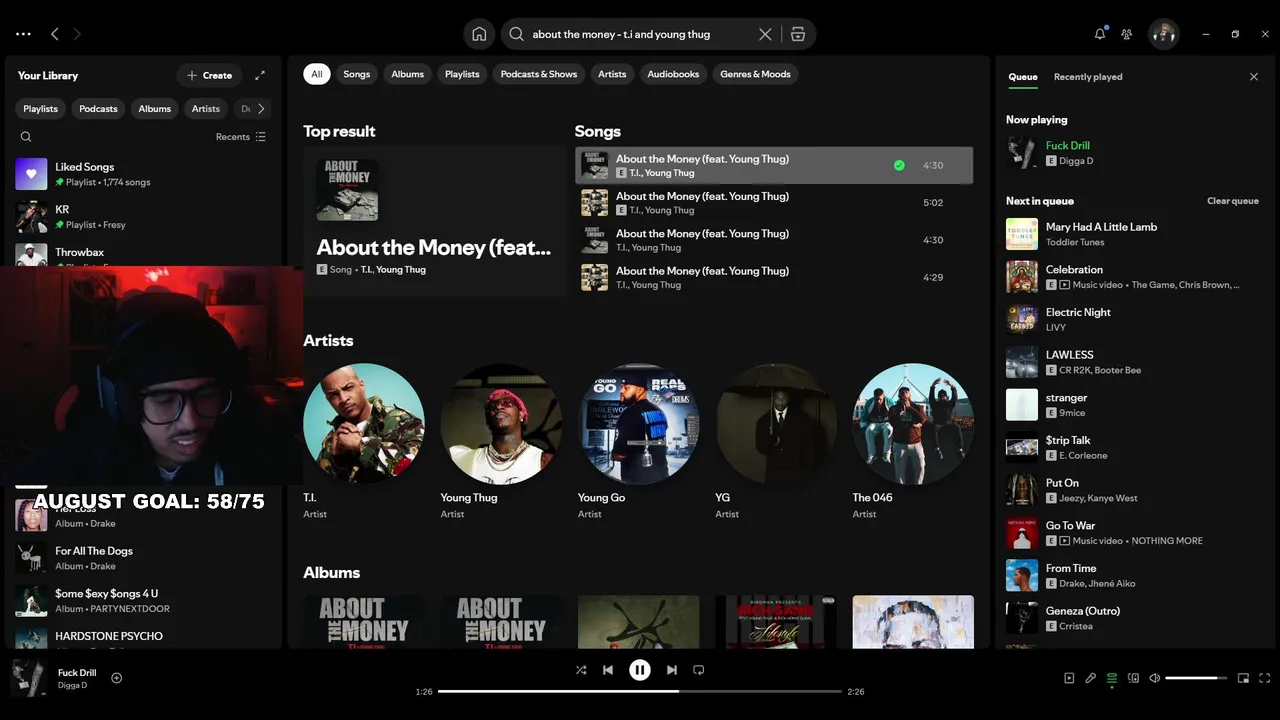Open HARDSTONE PSYCHO in the library
Viewport: 1280px width, 720px height.
coord(143,636)
